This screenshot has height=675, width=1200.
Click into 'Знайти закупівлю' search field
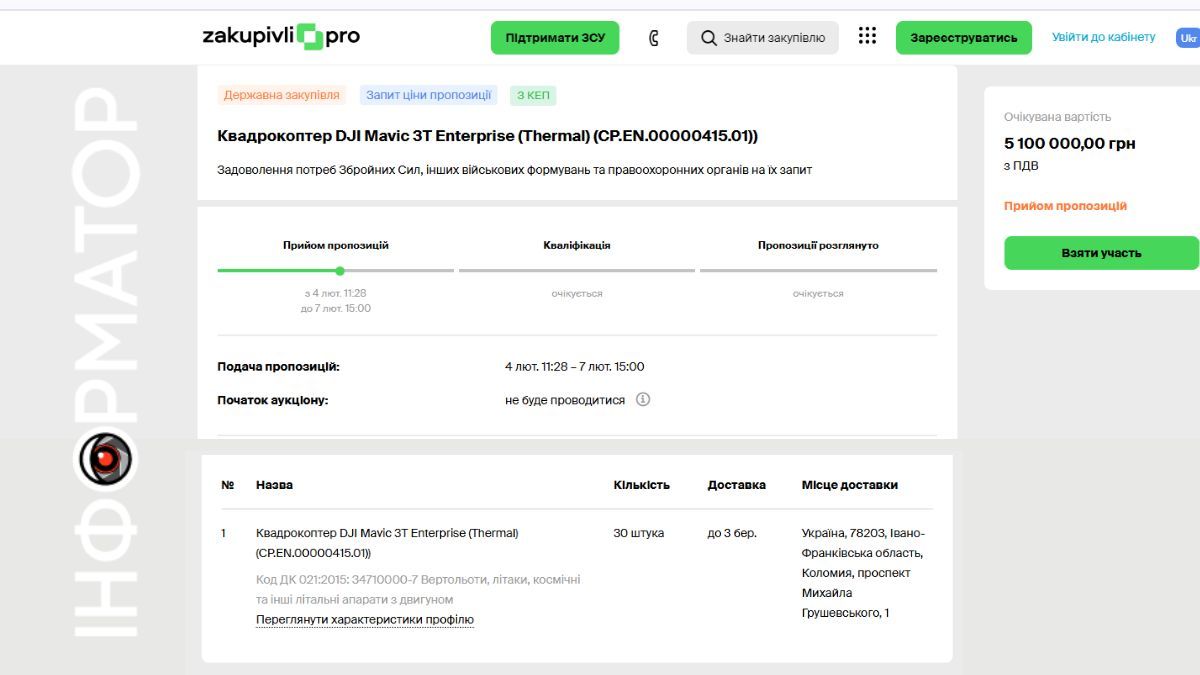click(x=774, y=38)
